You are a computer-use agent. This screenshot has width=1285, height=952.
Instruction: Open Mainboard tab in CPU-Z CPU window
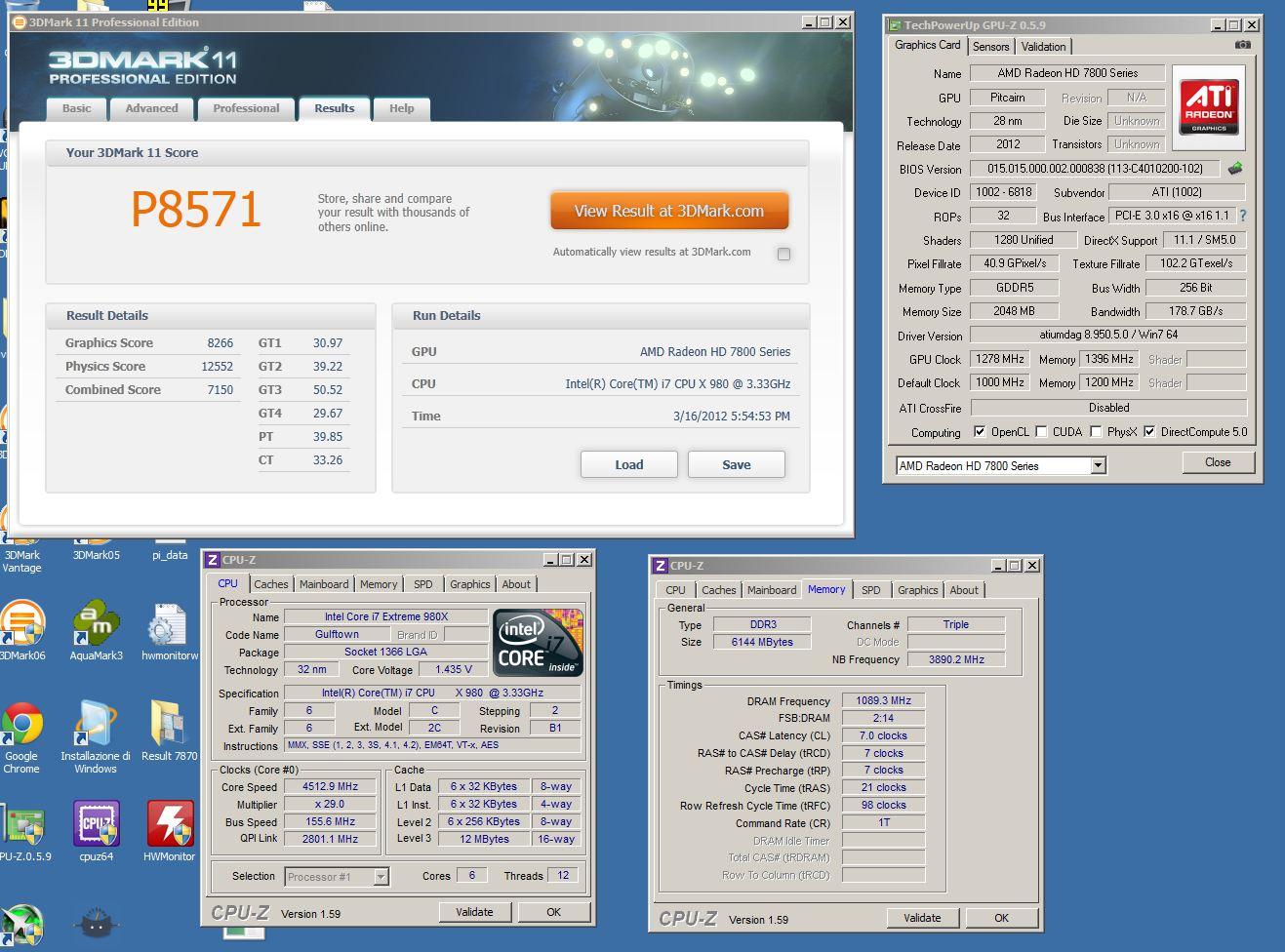coord(324,584)
